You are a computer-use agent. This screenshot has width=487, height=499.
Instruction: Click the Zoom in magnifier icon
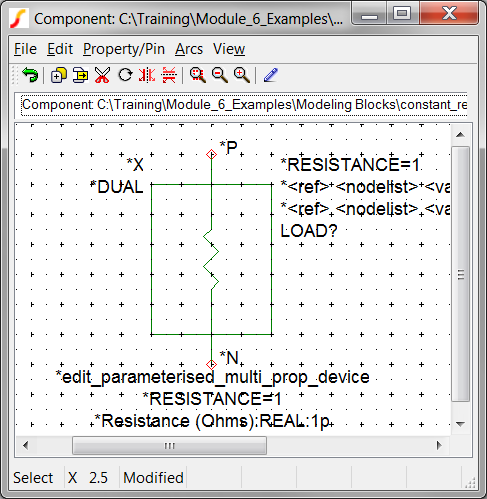pyautogui.click(x=242, y=75)
